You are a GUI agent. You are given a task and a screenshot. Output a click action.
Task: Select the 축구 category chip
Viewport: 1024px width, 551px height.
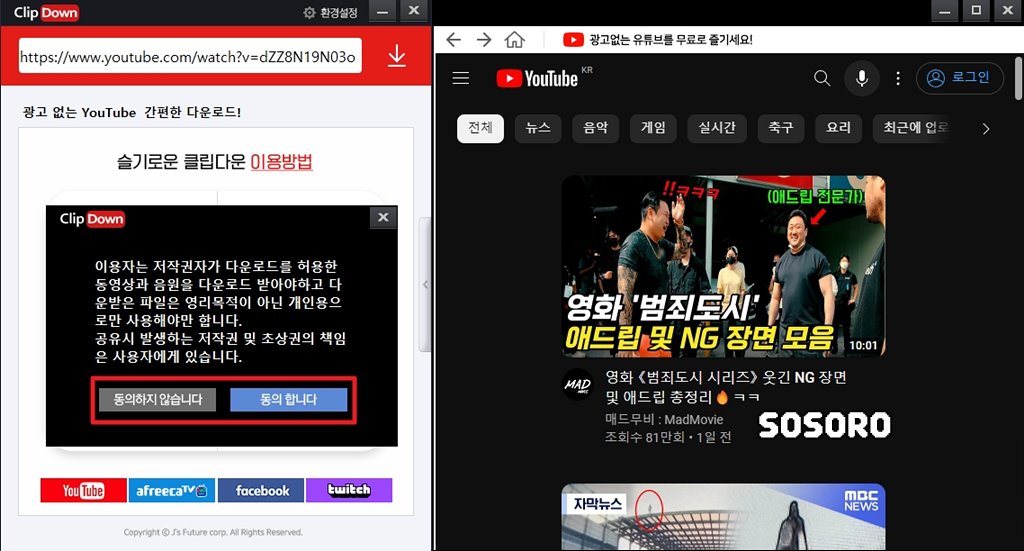click(x=780, y=128)
